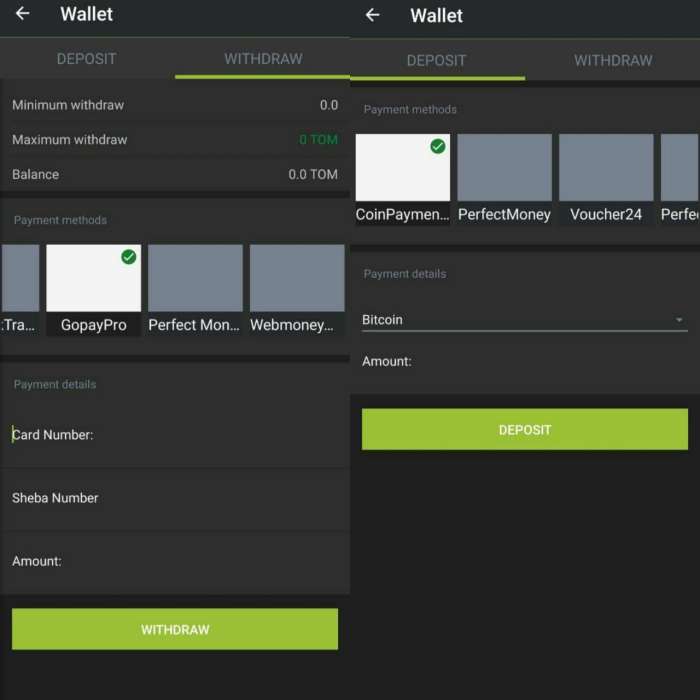Click the green checkmark on the GopayPro tile
700x700 pixels.
(128, 257)
